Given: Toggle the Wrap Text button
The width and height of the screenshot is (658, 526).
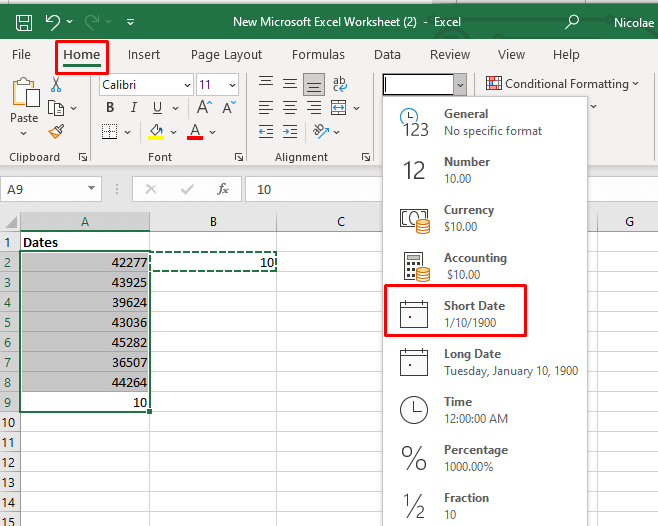Looking at the screenshot, I should [x=339, y=85].
